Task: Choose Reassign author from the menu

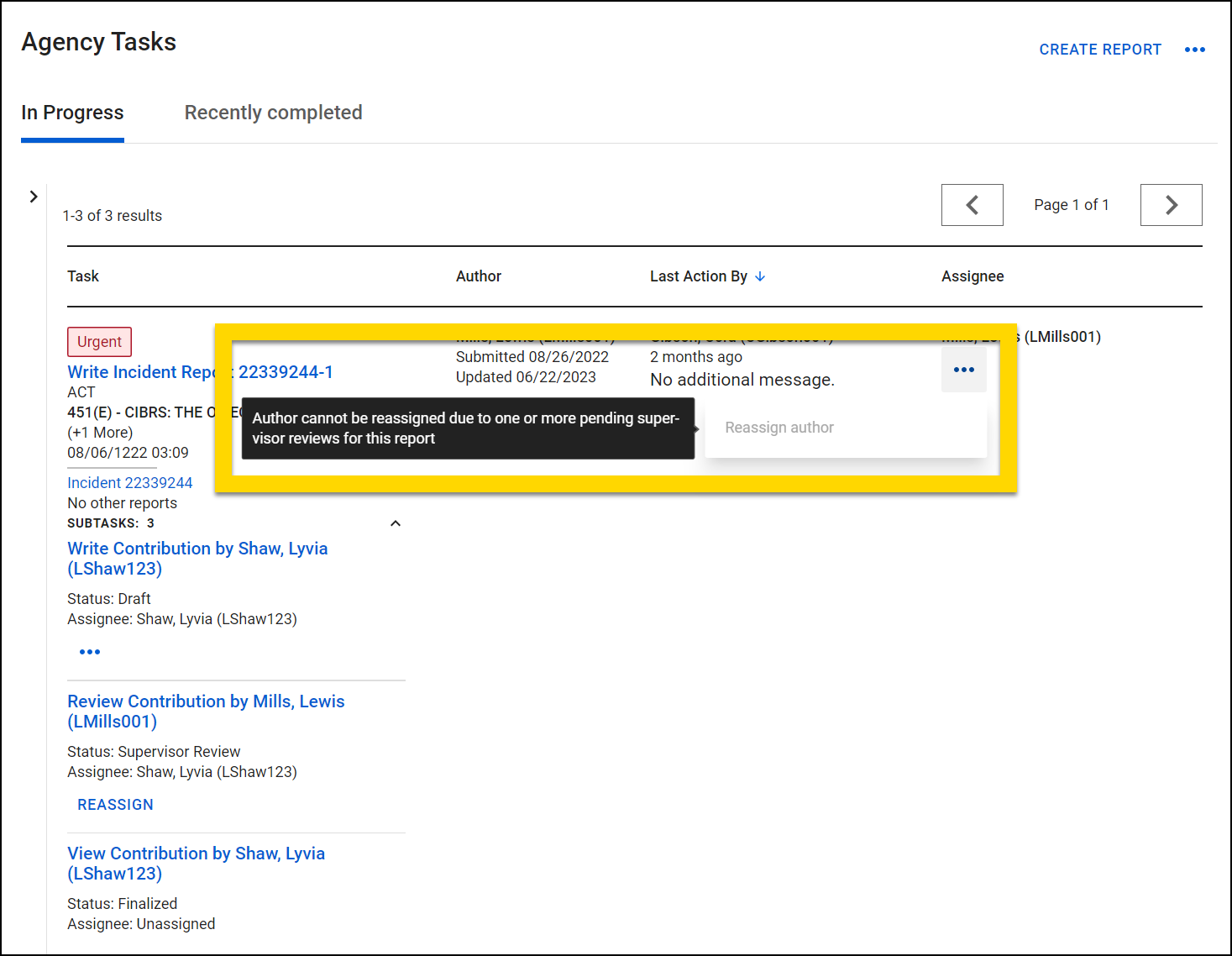Action: tap(779, 428)
